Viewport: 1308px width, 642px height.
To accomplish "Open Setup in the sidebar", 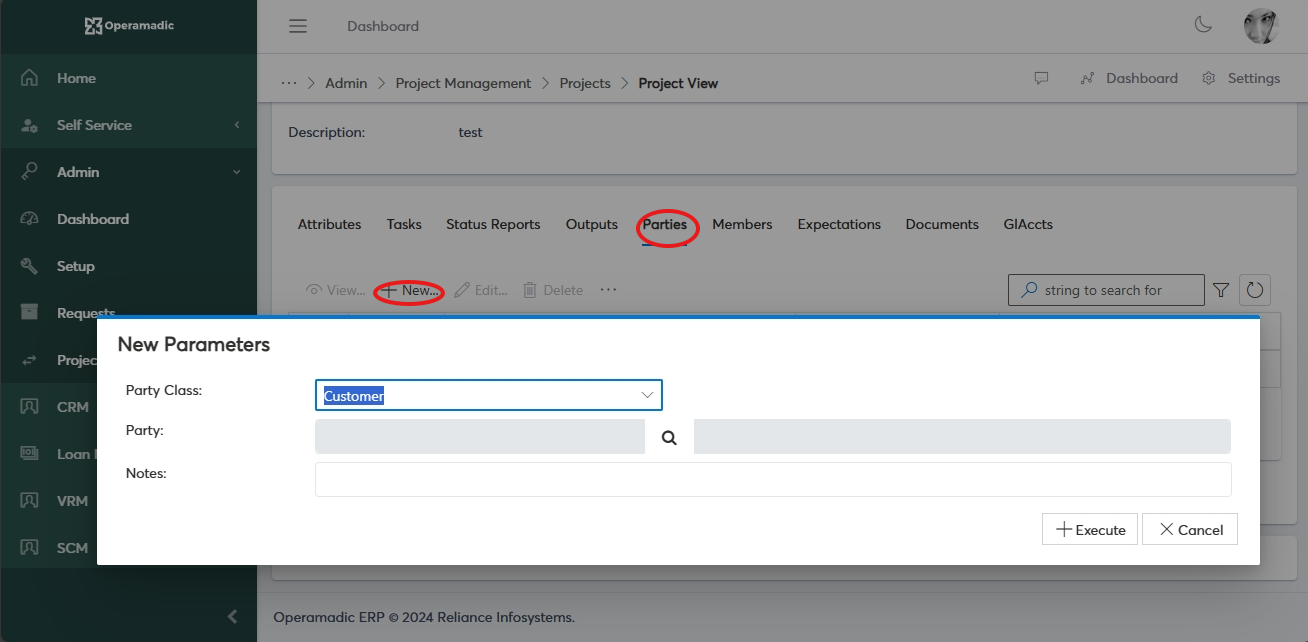I will 76,266.
